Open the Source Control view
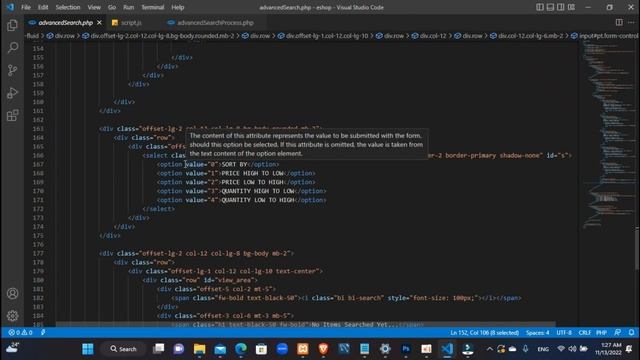This screenshot has height=360, width=640. 12,70
